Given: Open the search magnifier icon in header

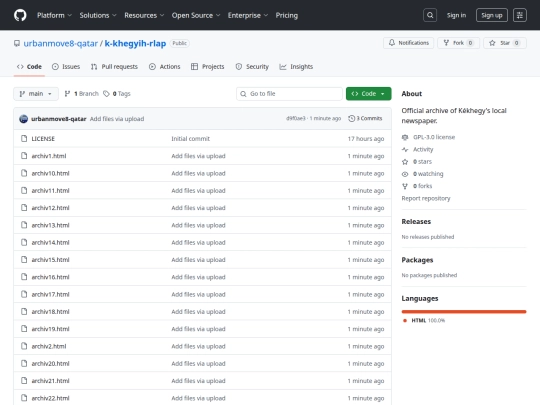Looking at the screenshot, I should pyautogui.click(x=430, y=15).
